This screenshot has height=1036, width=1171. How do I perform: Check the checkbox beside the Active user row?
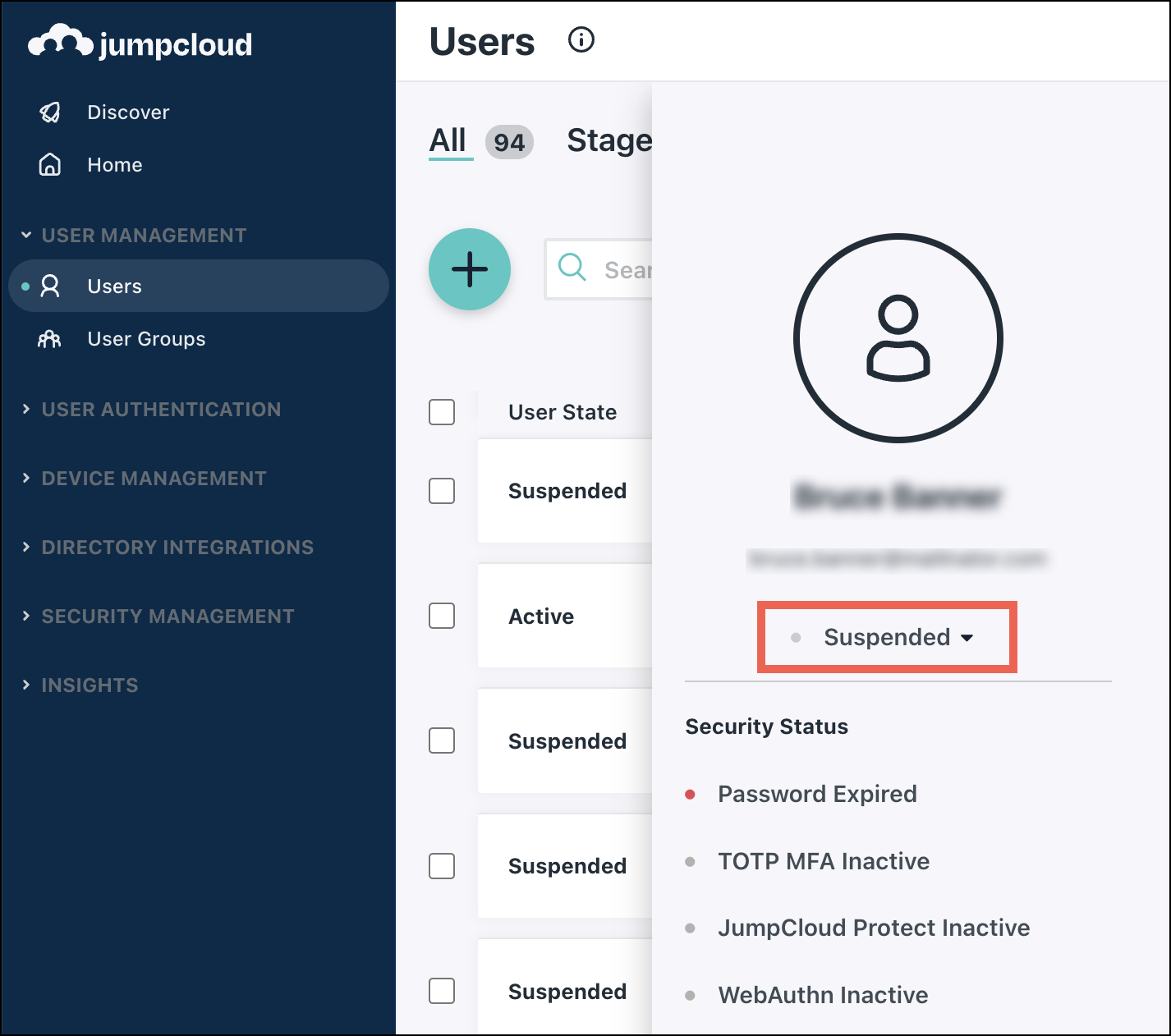441,616
